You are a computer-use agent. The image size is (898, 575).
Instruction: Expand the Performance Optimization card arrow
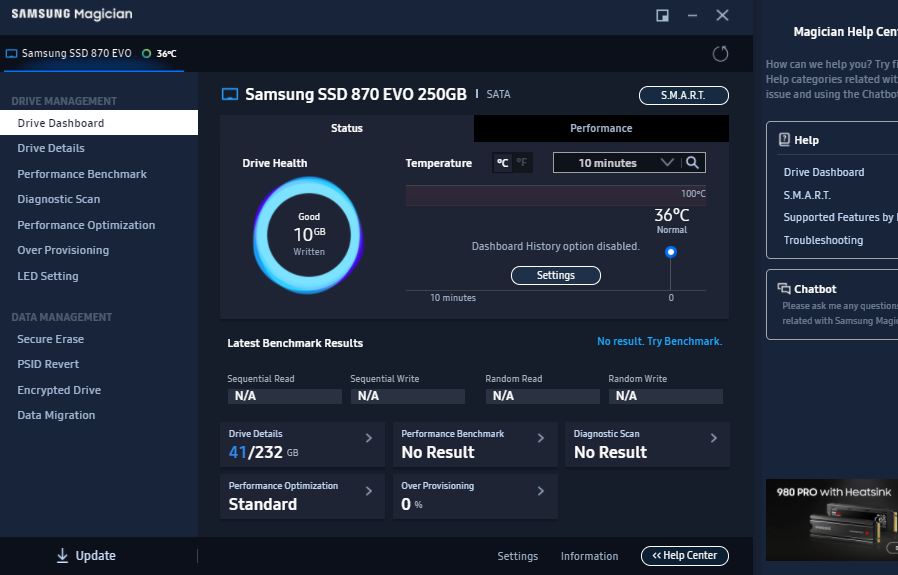coord(369,491)
